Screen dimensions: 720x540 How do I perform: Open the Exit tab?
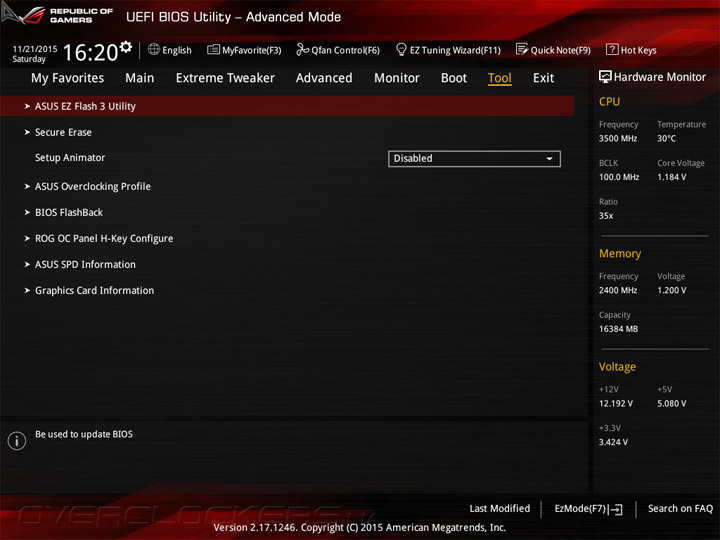[543, 78]
